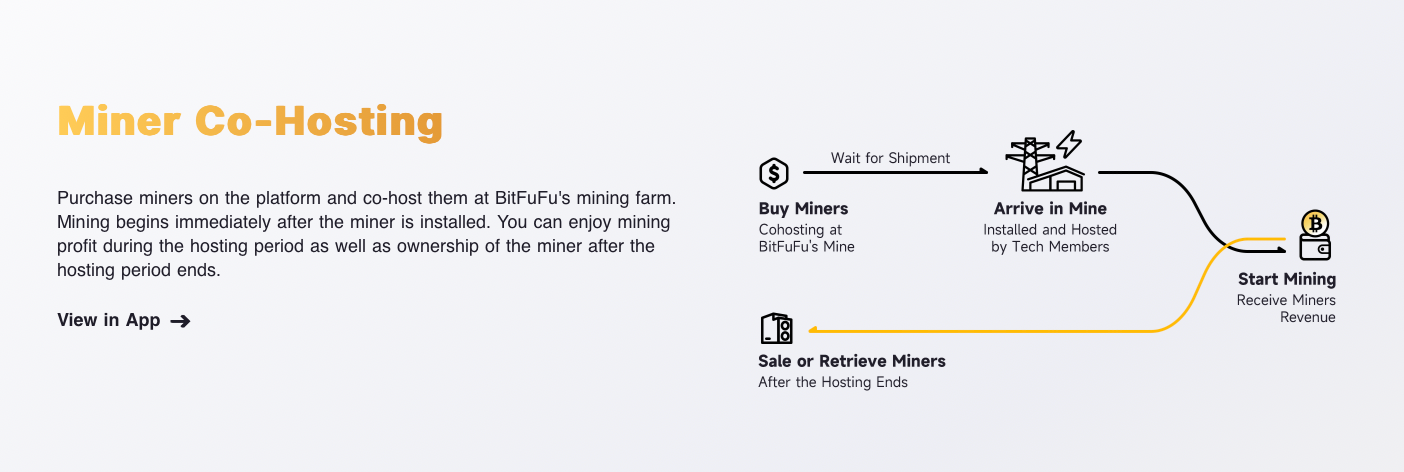1404x472 pixels.
Task: Click the arrow next to View in App
Action: tap(180, 321)
